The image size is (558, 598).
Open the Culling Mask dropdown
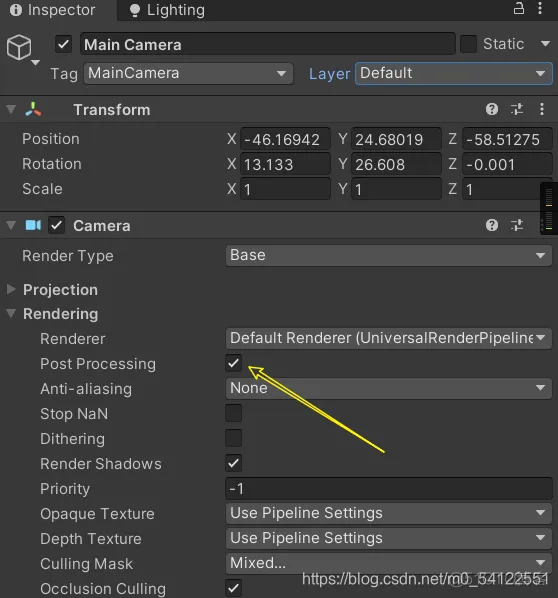tap(389, 563)
